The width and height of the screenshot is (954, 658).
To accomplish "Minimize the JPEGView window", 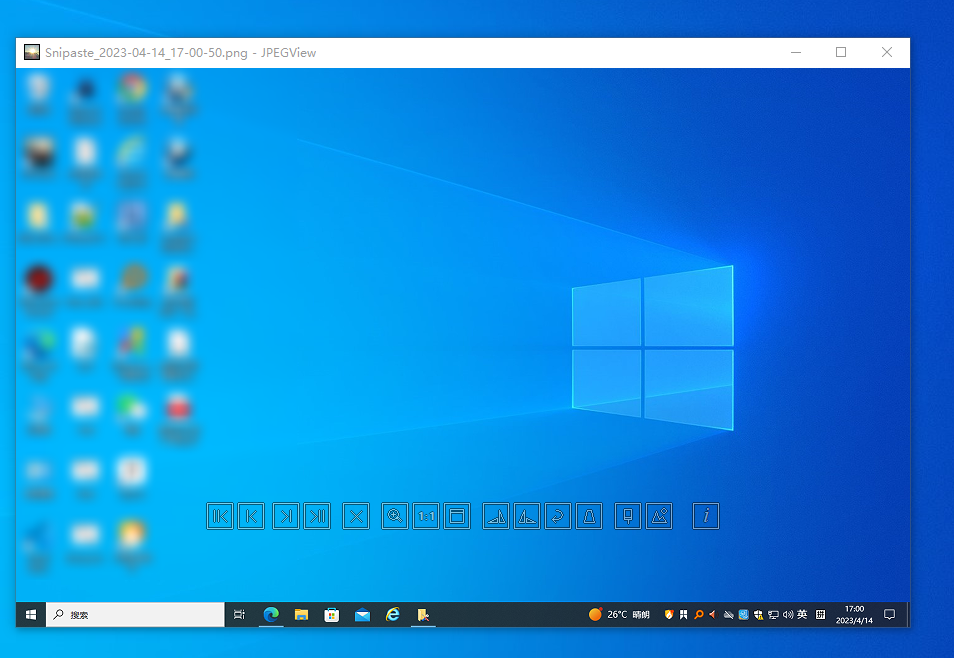I will pos(796,52).
